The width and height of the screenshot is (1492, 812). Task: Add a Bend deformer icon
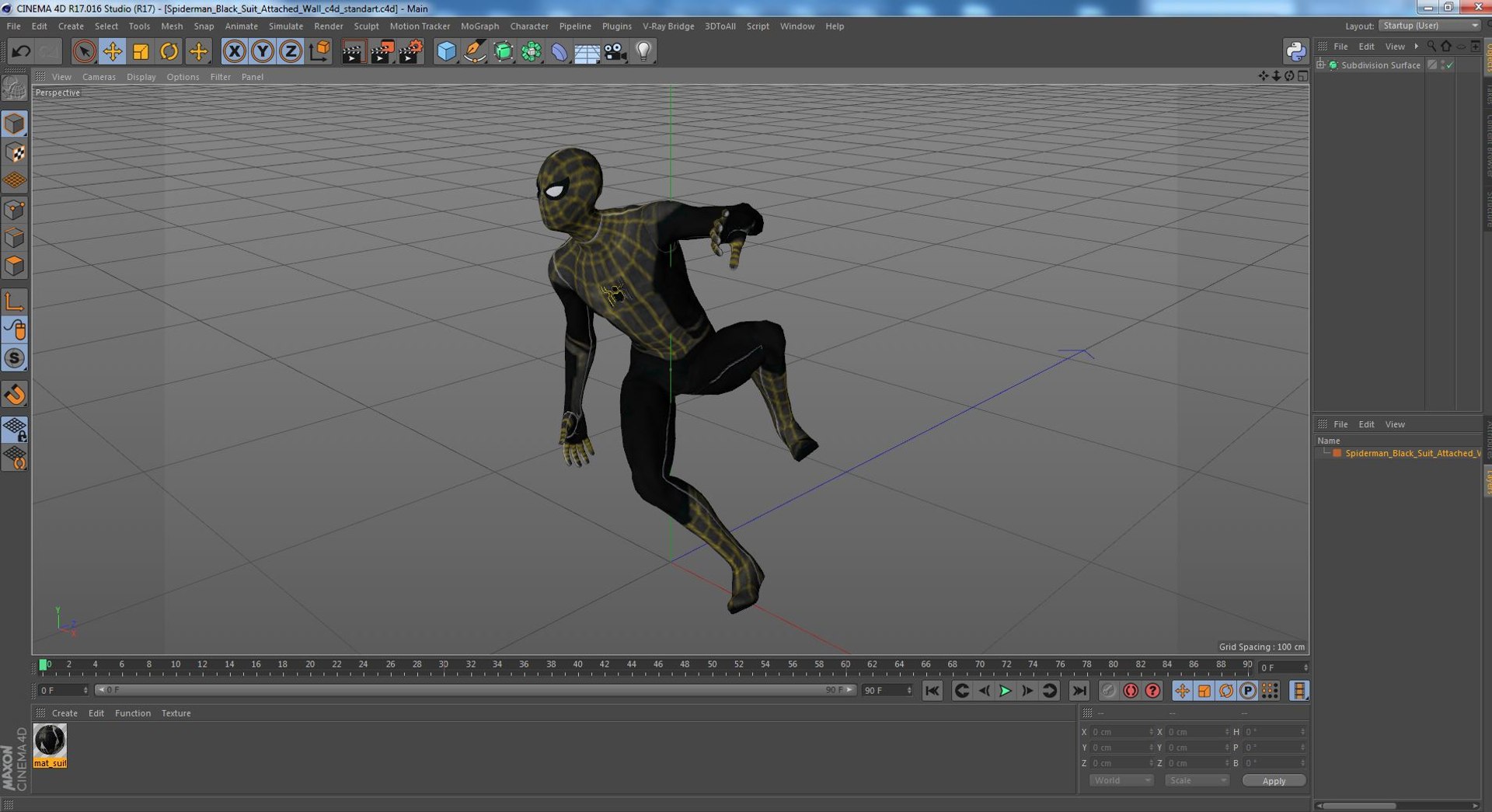point(559,52)
